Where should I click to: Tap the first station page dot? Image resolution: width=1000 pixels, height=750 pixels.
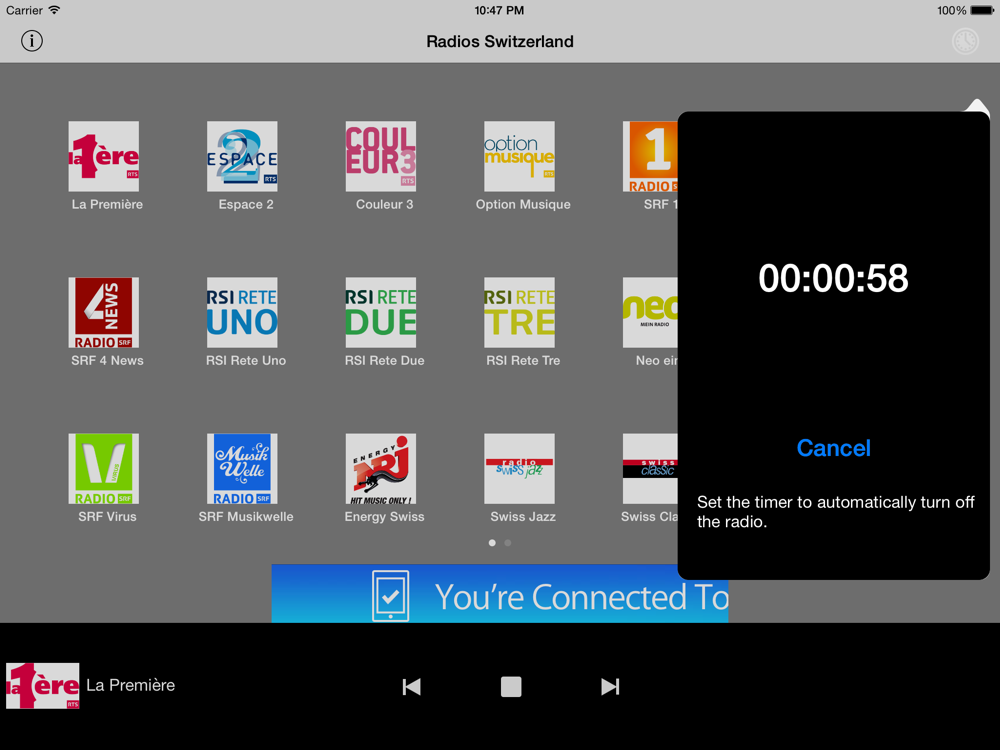[492, 543]
